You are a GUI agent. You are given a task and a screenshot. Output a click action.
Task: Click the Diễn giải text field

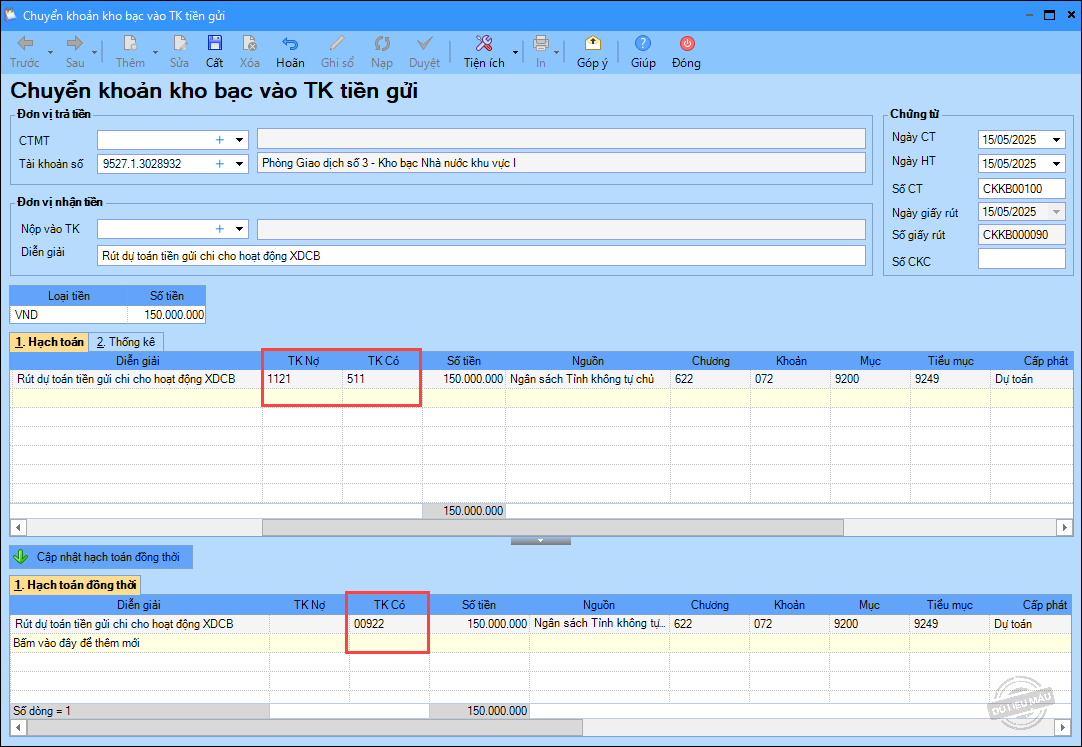pyautogui.click(x=480, y=256)
